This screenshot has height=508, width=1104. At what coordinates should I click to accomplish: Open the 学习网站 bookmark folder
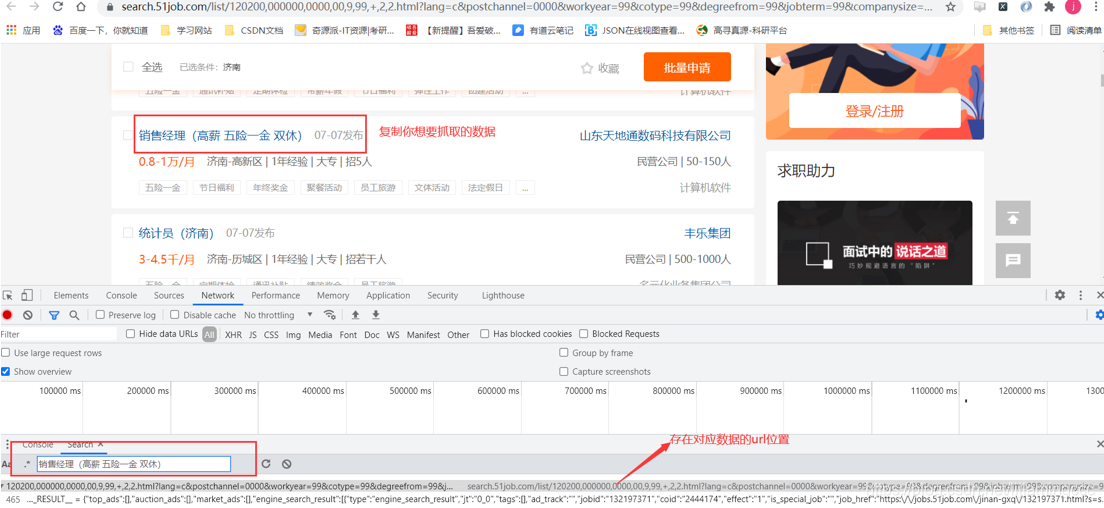point(187,30)
